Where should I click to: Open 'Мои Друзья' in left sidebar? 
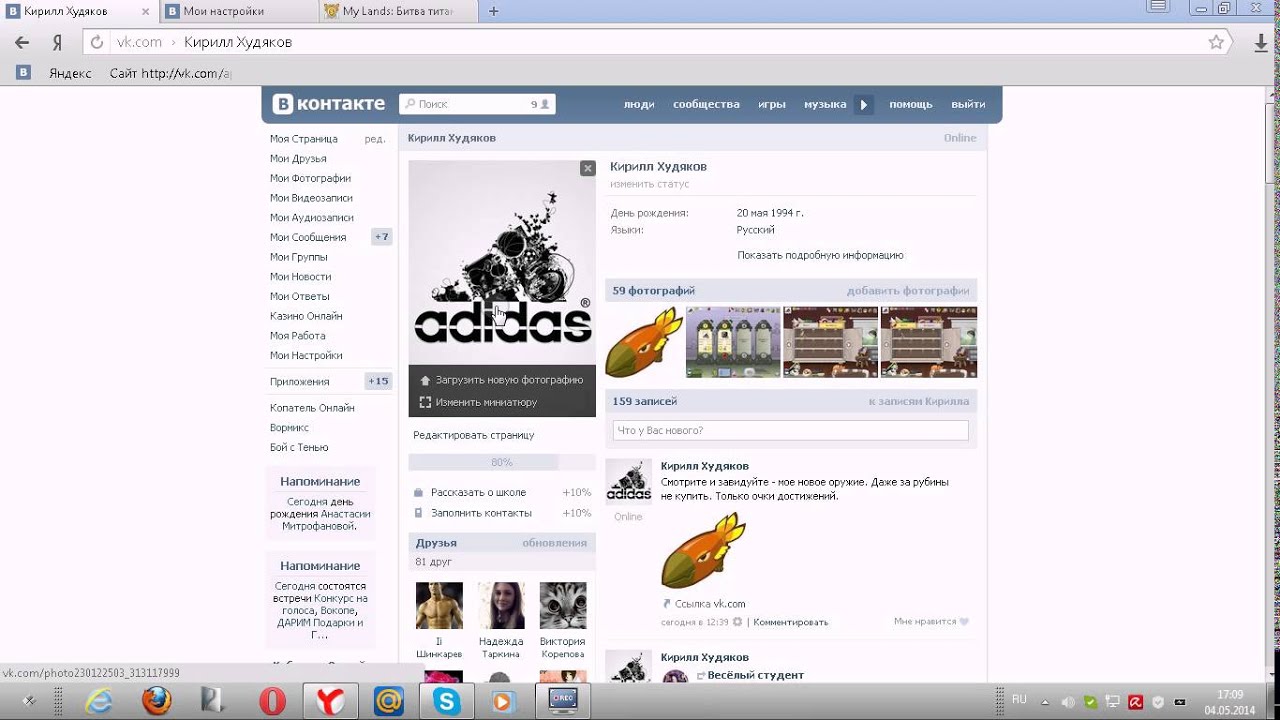pos(298,158)
